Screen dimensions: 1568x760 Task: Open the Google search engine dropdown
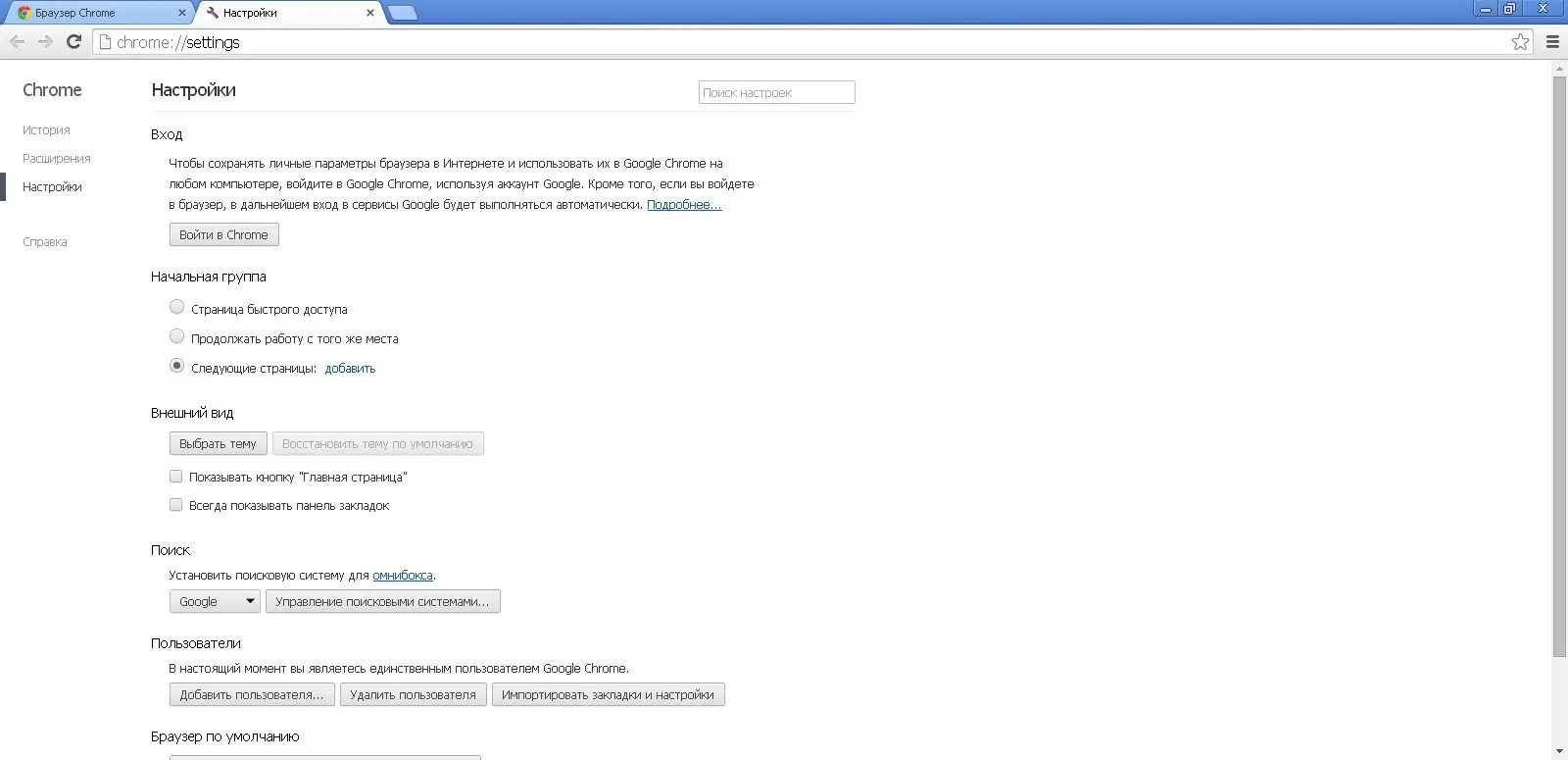click(215, 601)
